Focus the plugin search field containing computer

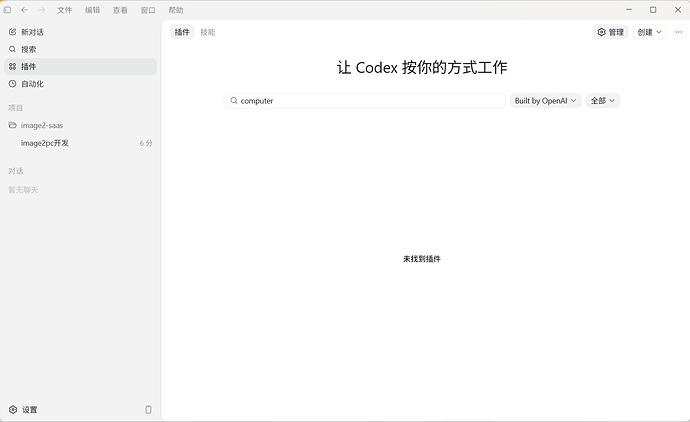(365, 101)
